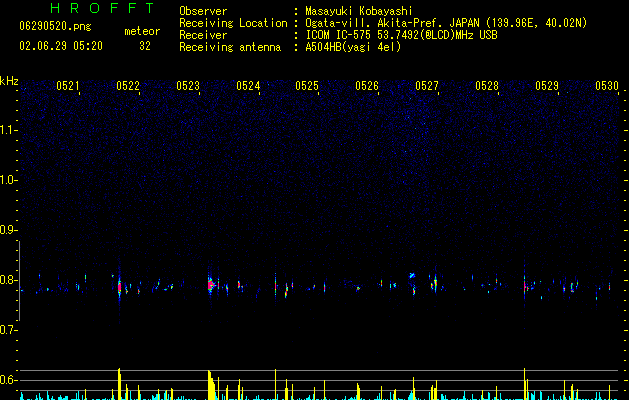
Task: Click the 0528 time marker
Action: pyautogui.click(x=487, y=86)
